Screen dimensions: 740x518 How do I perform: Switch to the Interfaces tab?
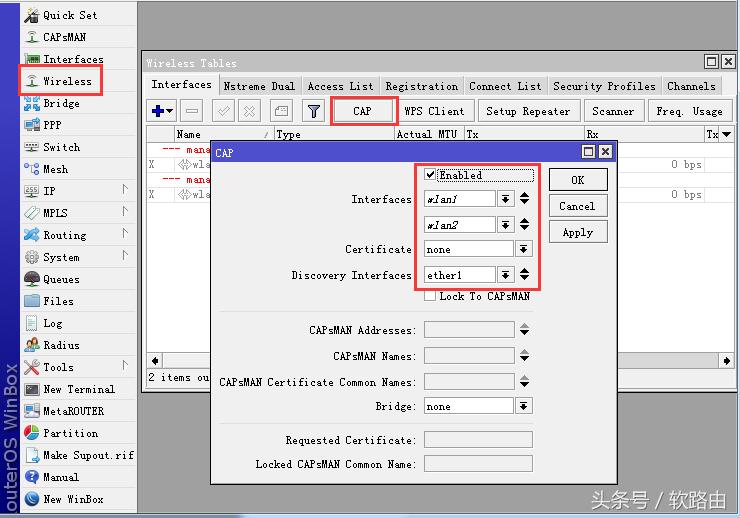pyautogui.click(x=182, y=84)
